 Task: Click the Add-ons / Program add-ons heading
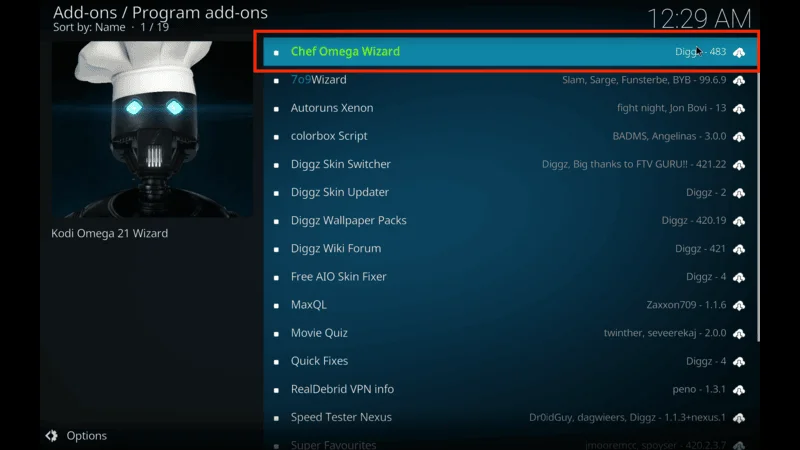tap(160, 12)
